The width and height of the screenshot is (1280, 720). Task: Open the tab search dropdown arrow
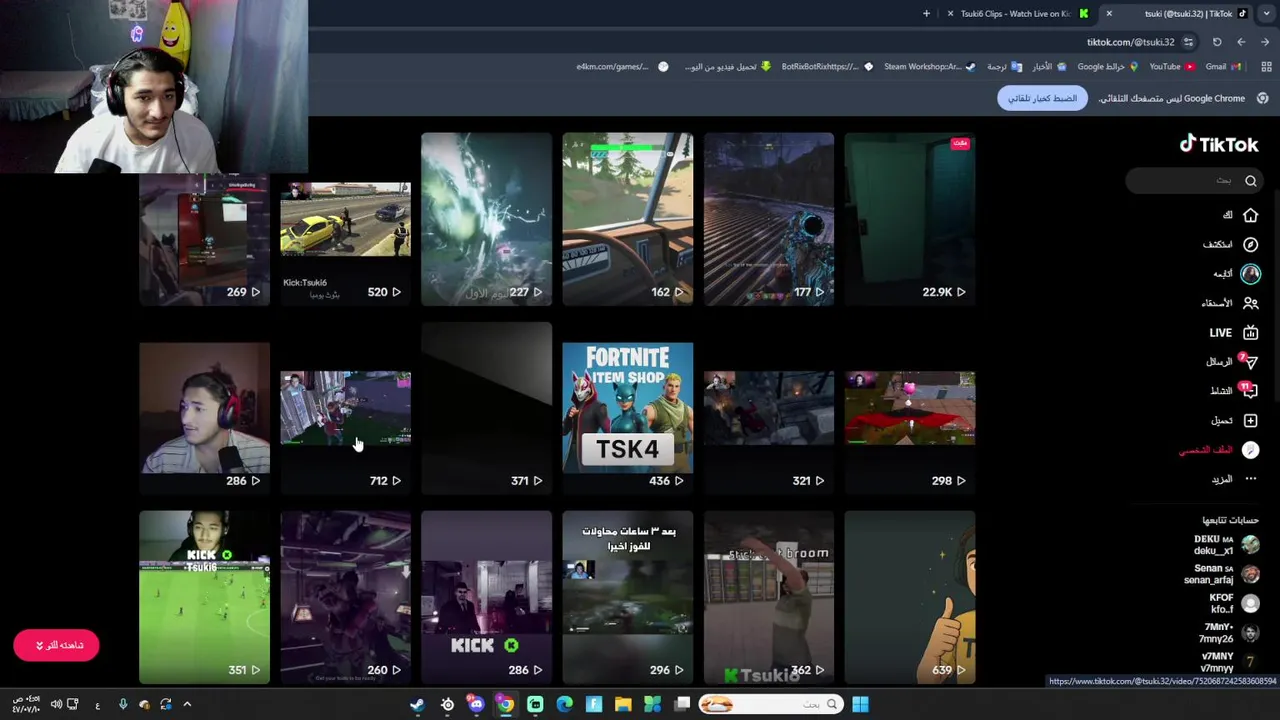coord(1267,14)
